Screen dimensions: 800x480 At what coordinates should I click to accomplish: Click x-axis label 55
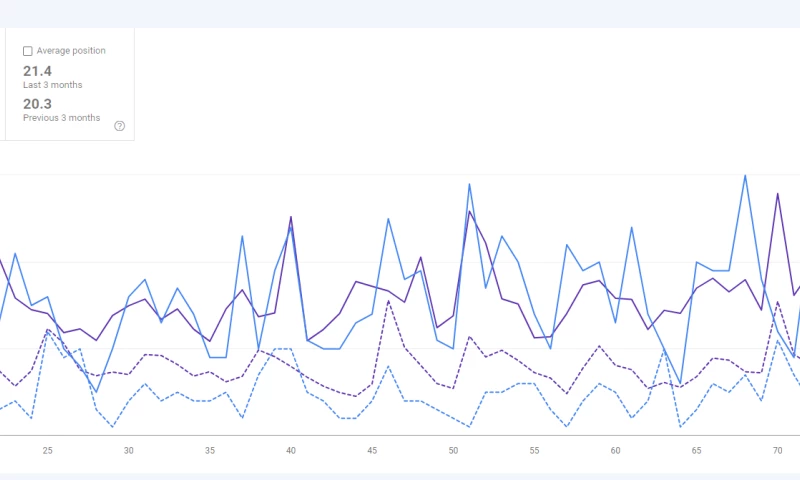pos(534,451)
